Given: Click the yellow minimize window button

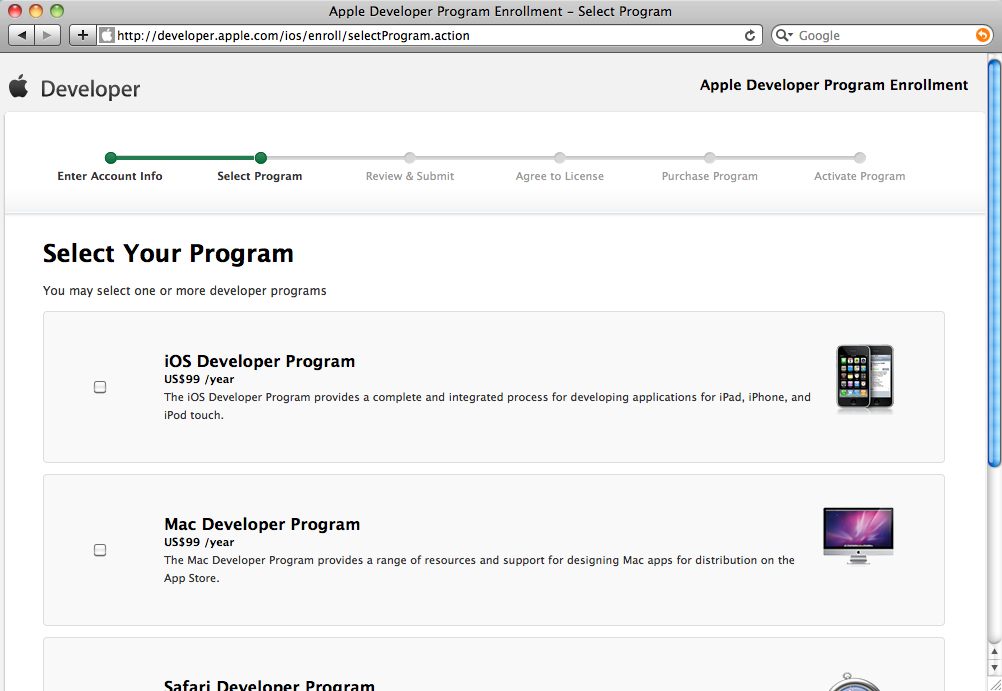Looking at the screenshot, I should click(36, 11).
